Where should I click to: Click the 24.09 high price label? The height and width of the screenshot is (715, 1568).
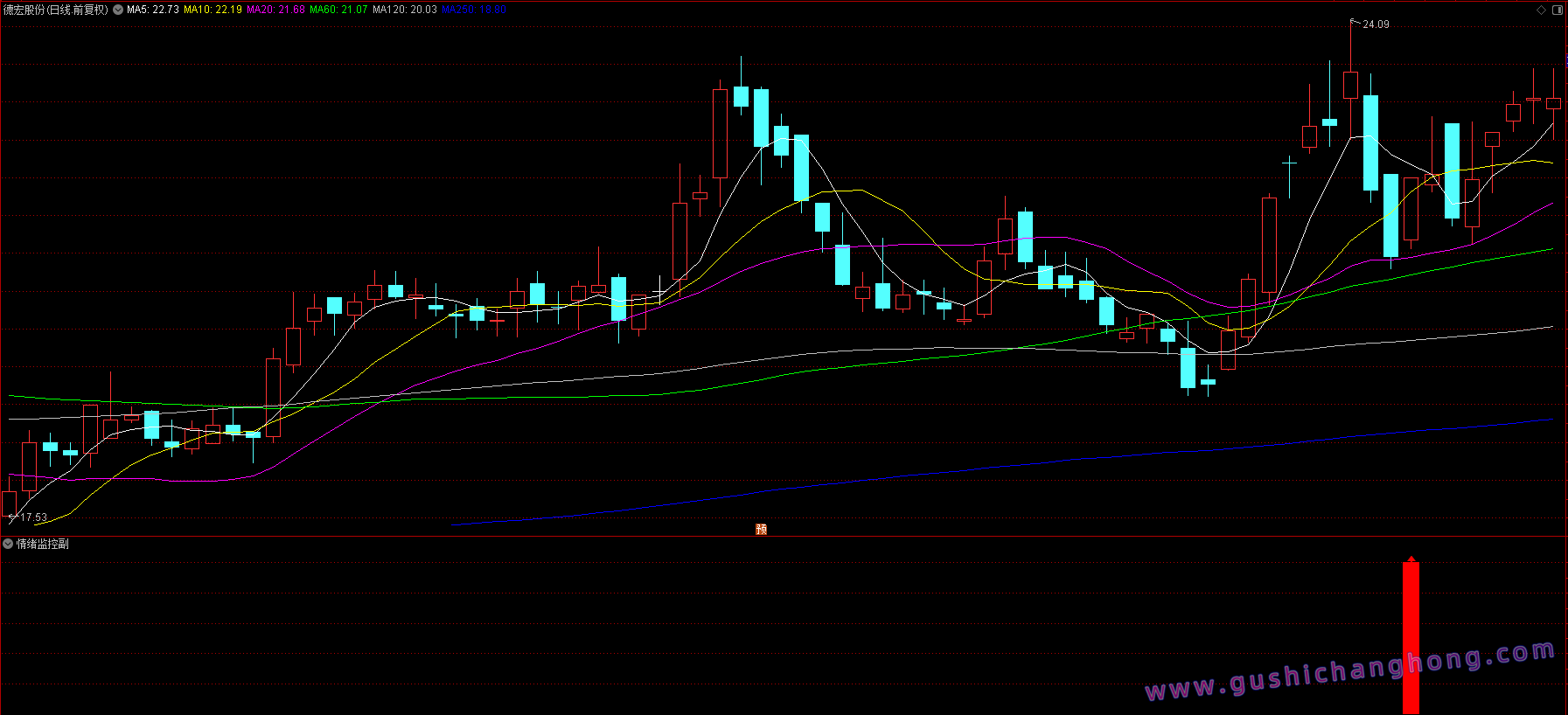coord(1376,24)
